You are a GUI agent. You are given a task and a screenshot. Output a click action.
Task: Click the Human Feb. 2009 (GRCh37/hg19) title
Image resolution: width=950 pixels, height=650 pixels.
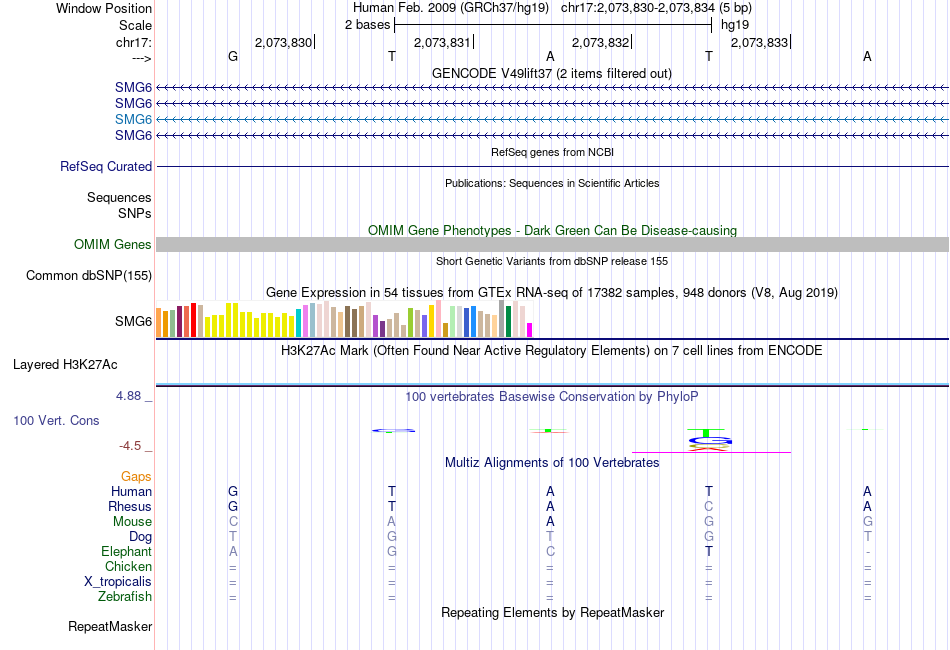point(451,8)
